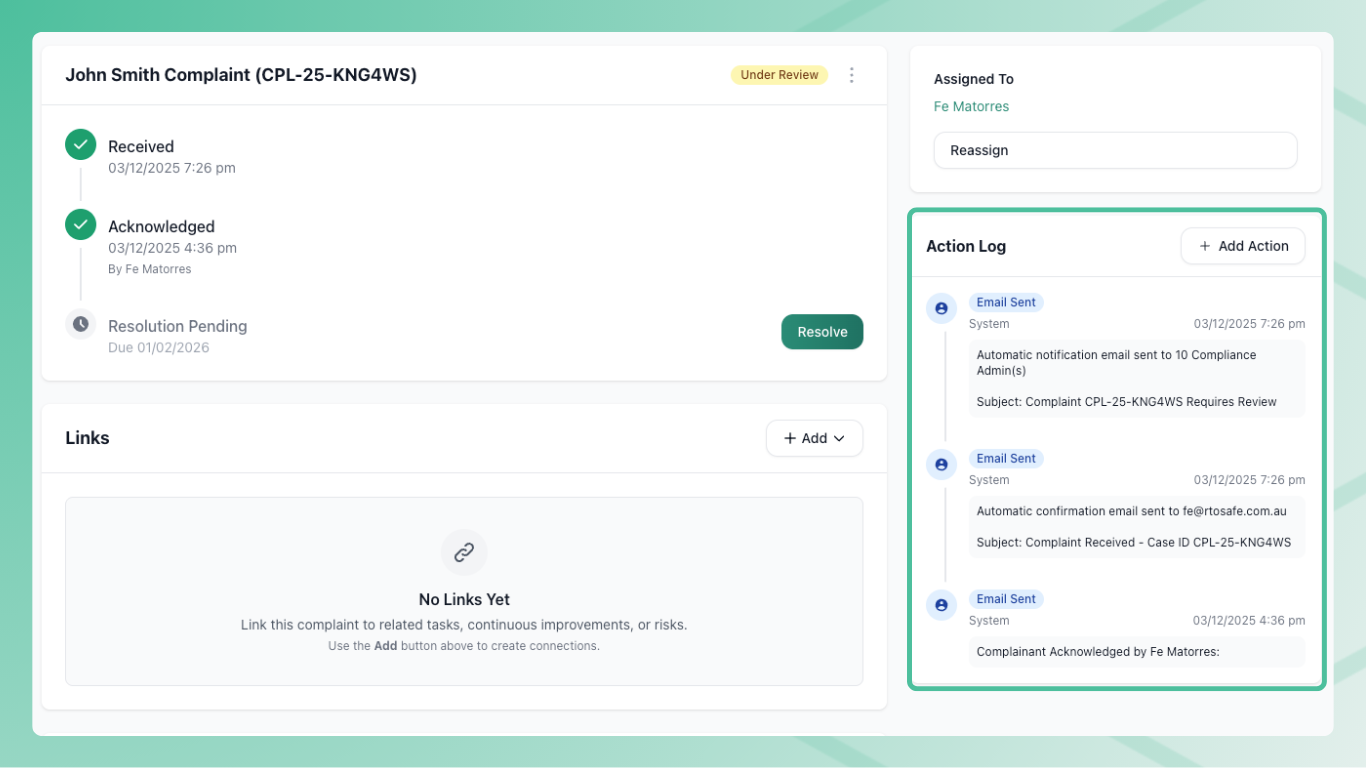1366x768 pixels.
Task: Click the avatar icon for the 4:36 pm log entry
Action: (x=941, y=605)
